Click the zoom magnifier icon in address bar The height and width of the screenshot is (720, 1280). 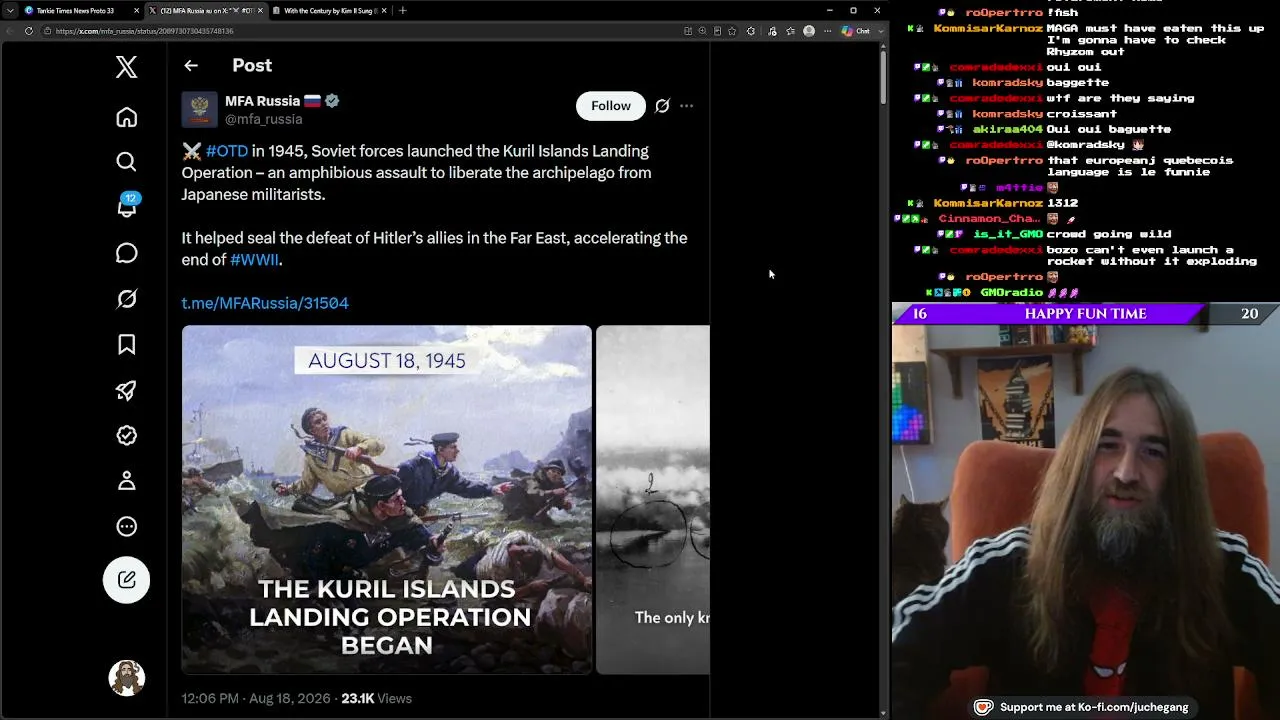tap(702, 31)
